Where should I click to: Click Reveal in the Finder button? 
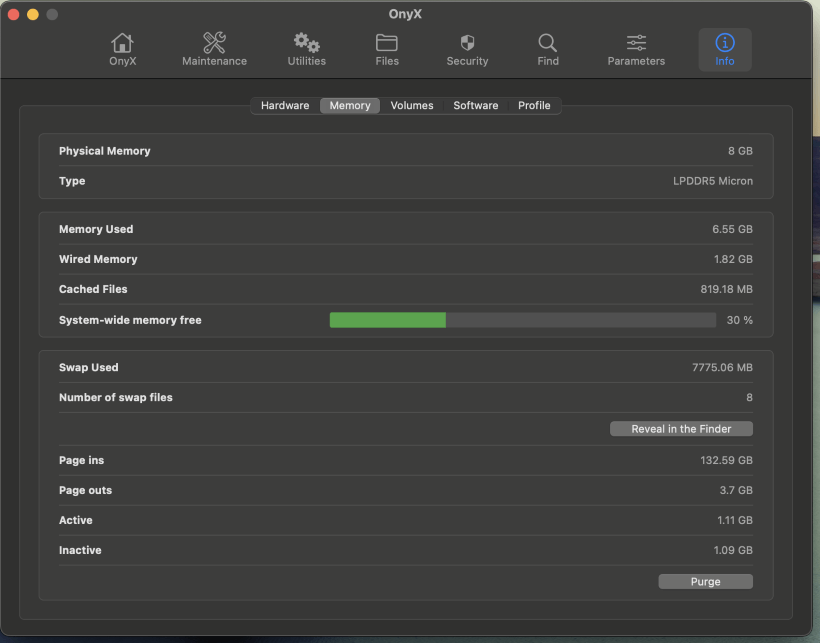coord(681,429)
